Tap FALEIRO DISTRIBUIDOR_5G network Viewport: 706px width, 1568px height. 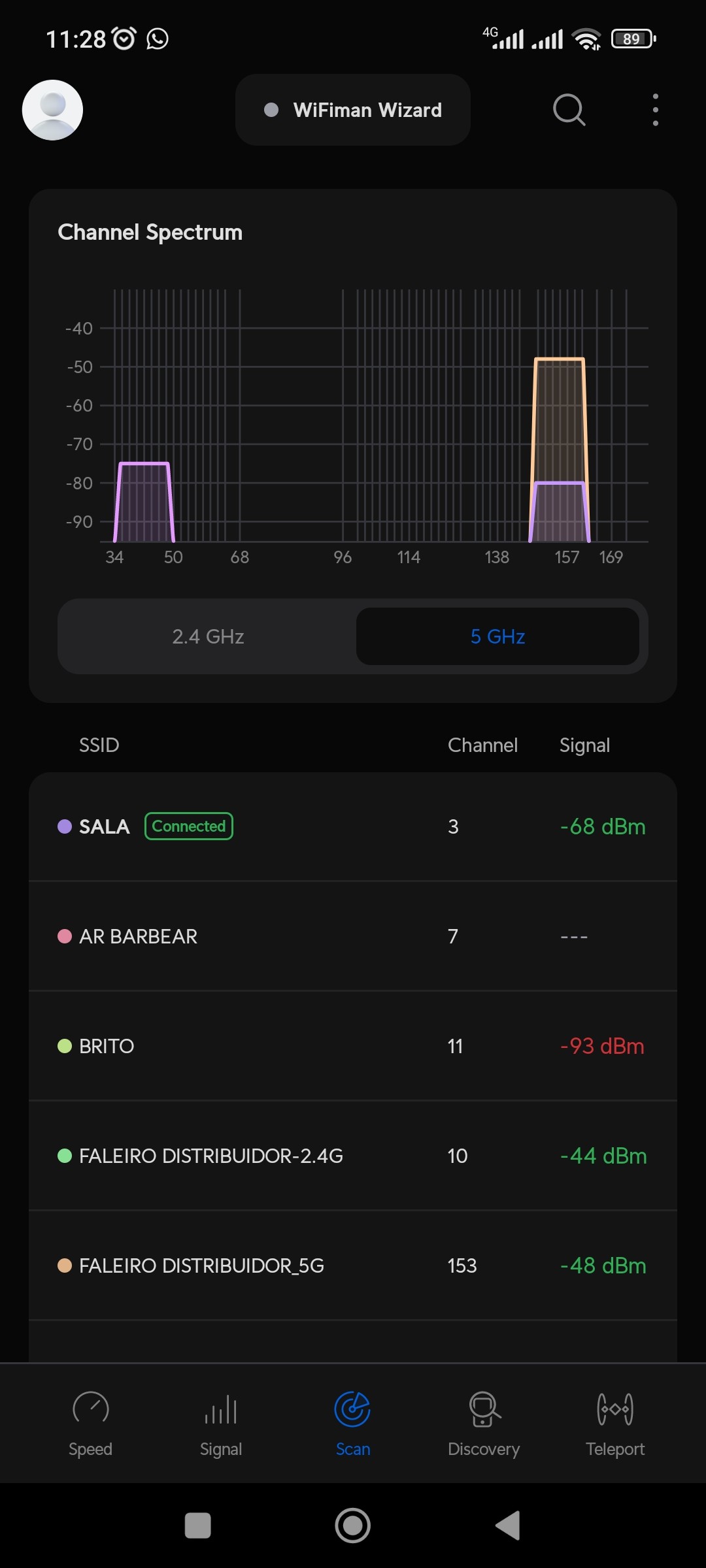pyautogui.click(x=353, y=1266)
